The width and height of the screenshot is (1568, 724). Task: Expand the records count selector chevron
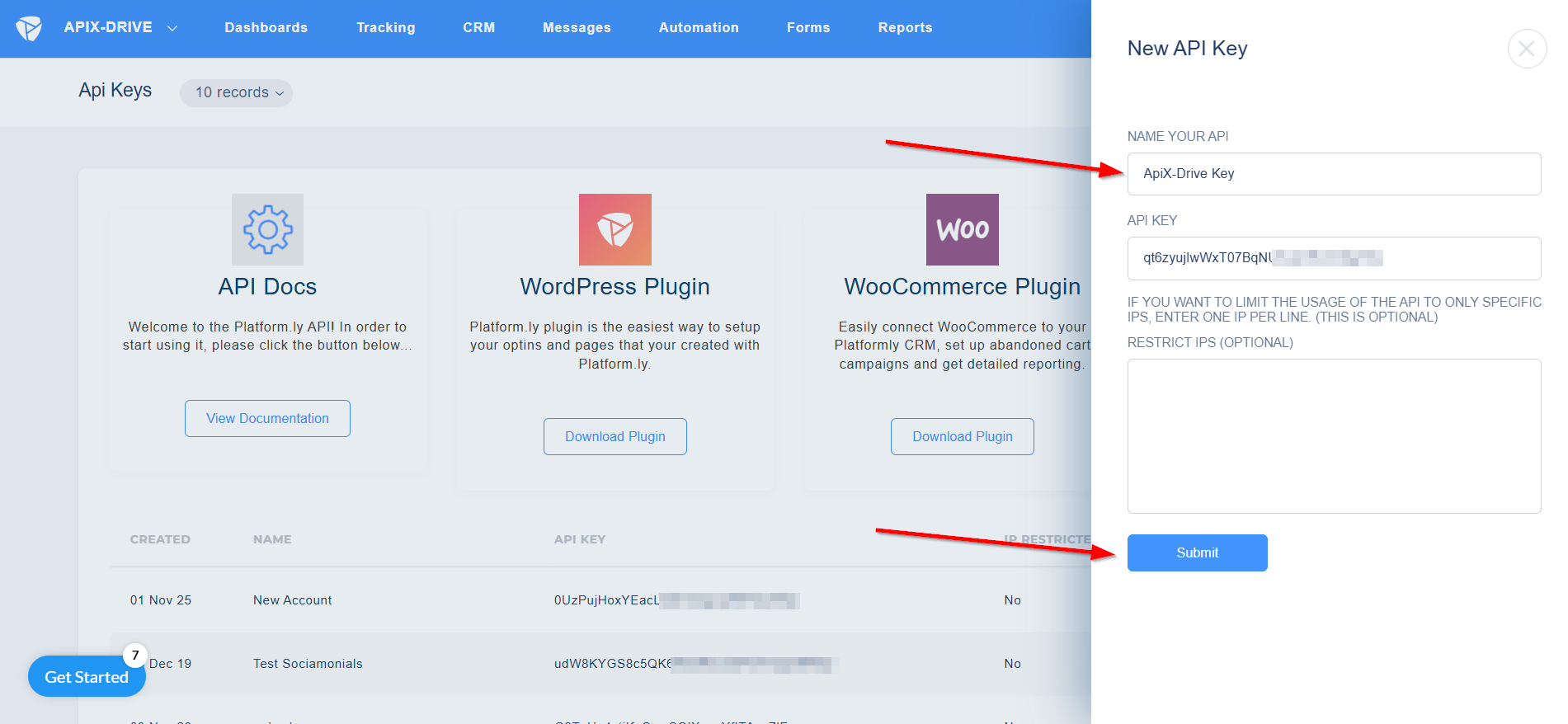pyautogui.click(x=280, y=94)
